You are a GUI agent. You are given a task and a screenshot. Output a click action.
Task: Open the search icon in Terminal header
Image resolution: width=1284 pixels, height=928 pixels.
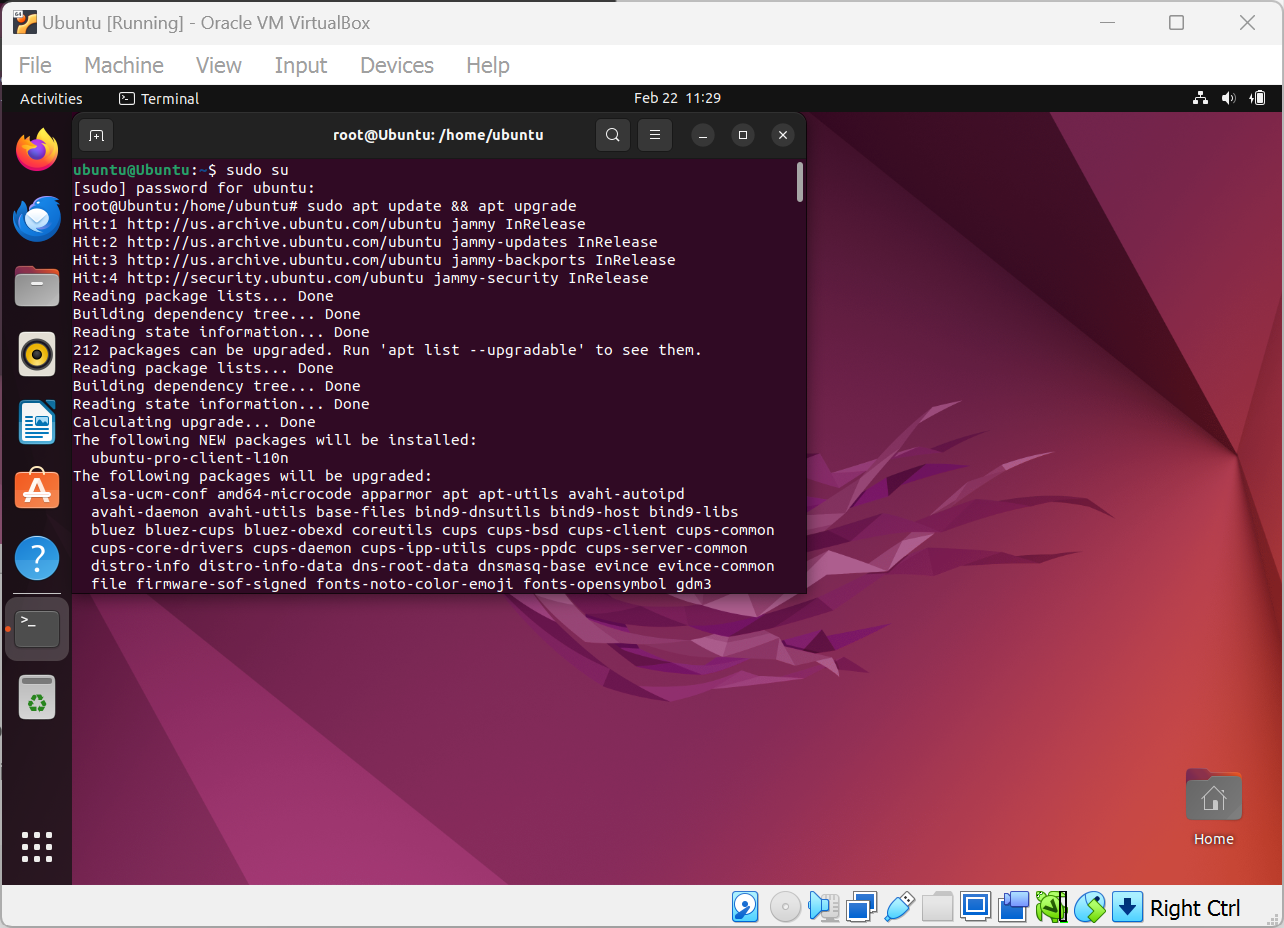613,135
